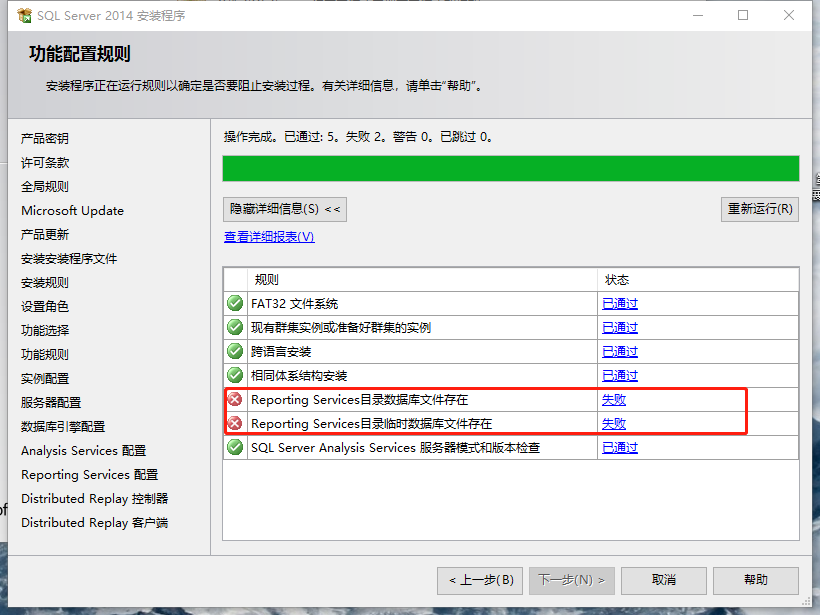The width and height of the screenshot is (820, 615).
Task: Select Distributed Replay 客户端 step in sidebar
Action: [95, 523]
